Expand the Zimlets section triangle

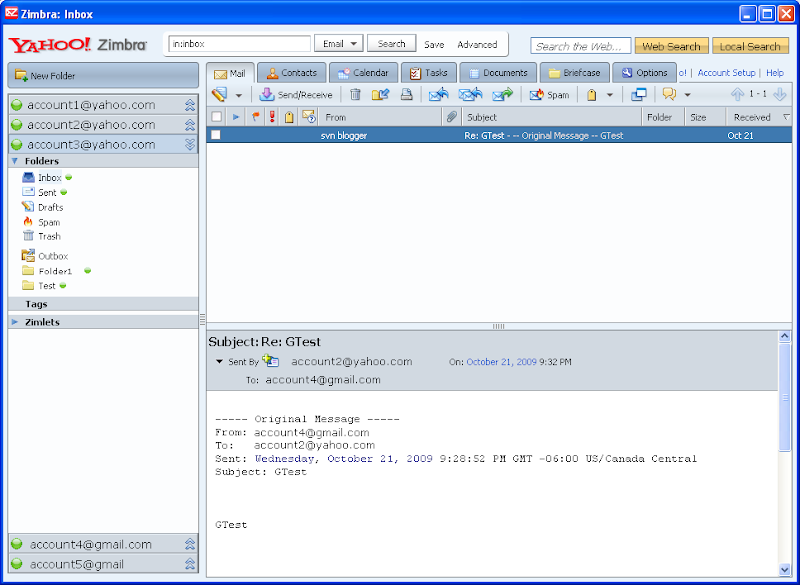click(15, 322)
